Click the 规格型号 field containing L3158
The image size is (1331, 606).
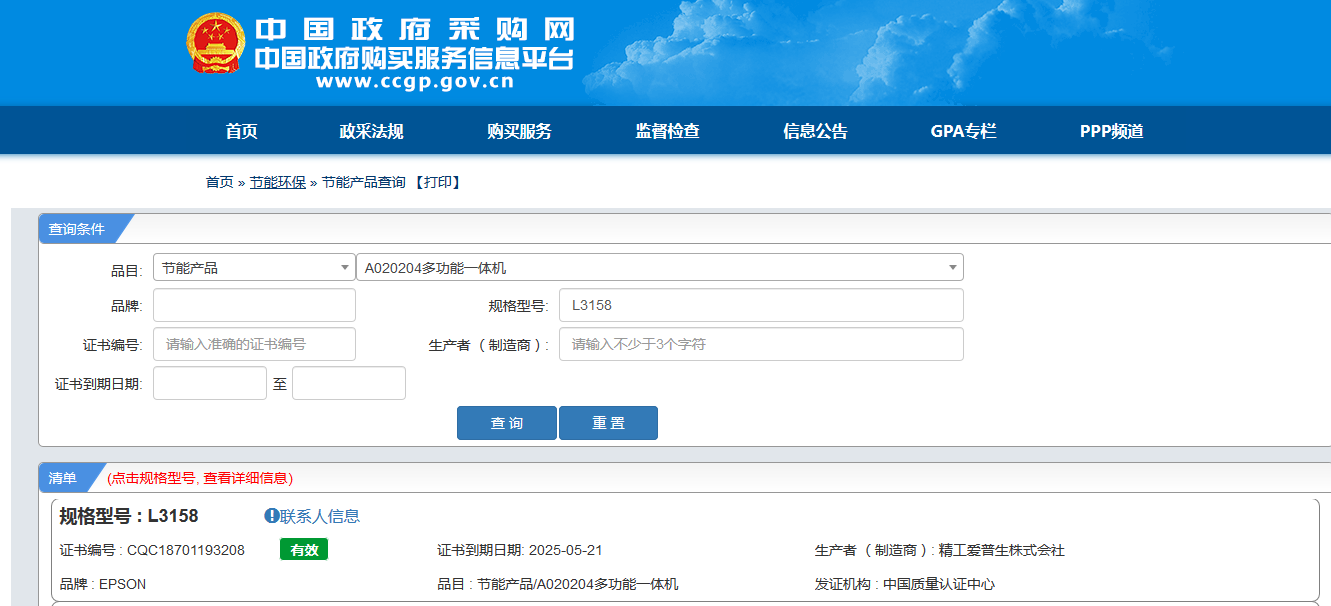(761, 305)
